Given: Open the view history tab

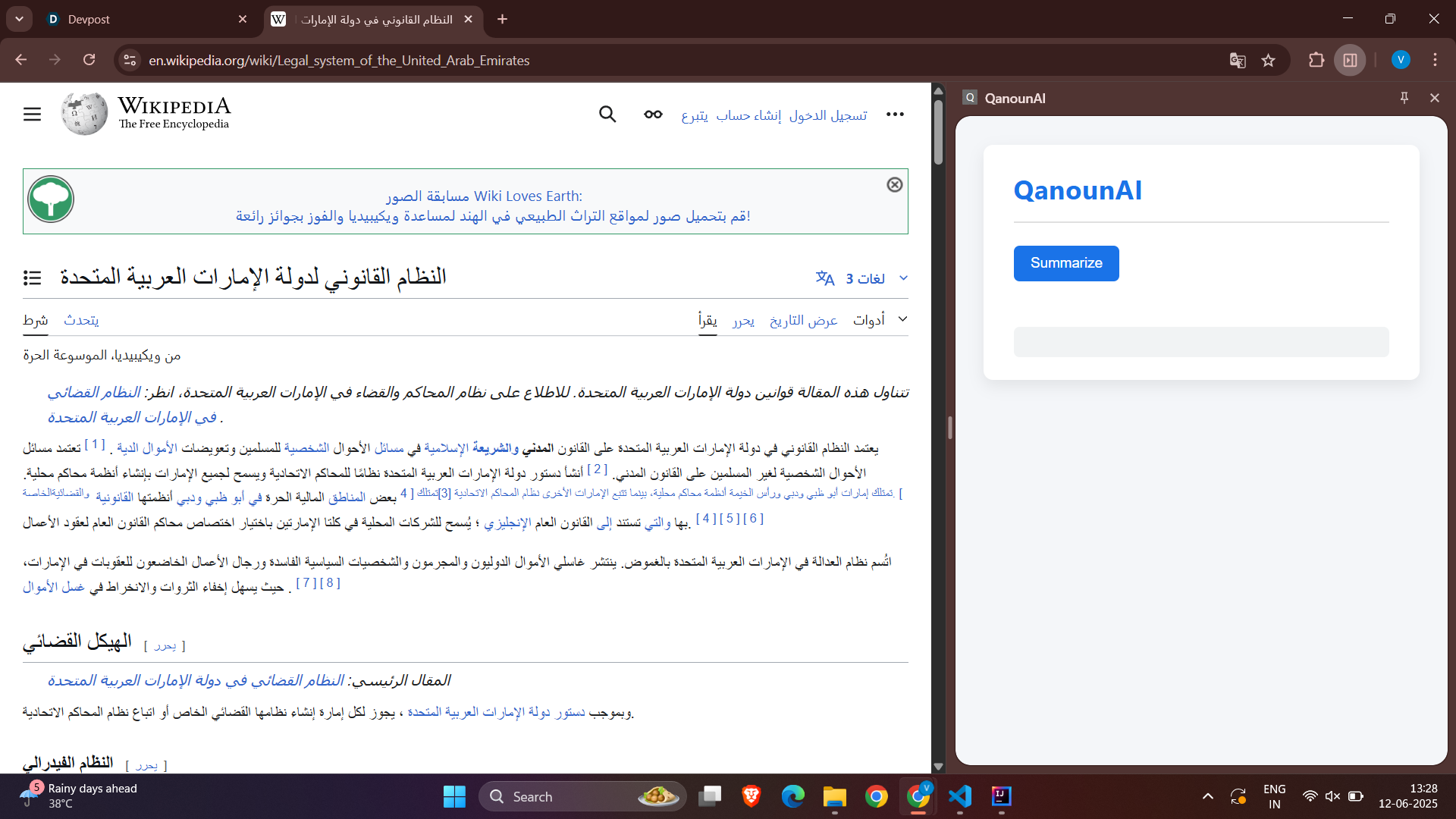Looking at the screenshot, I should click(x=803, y=321).
